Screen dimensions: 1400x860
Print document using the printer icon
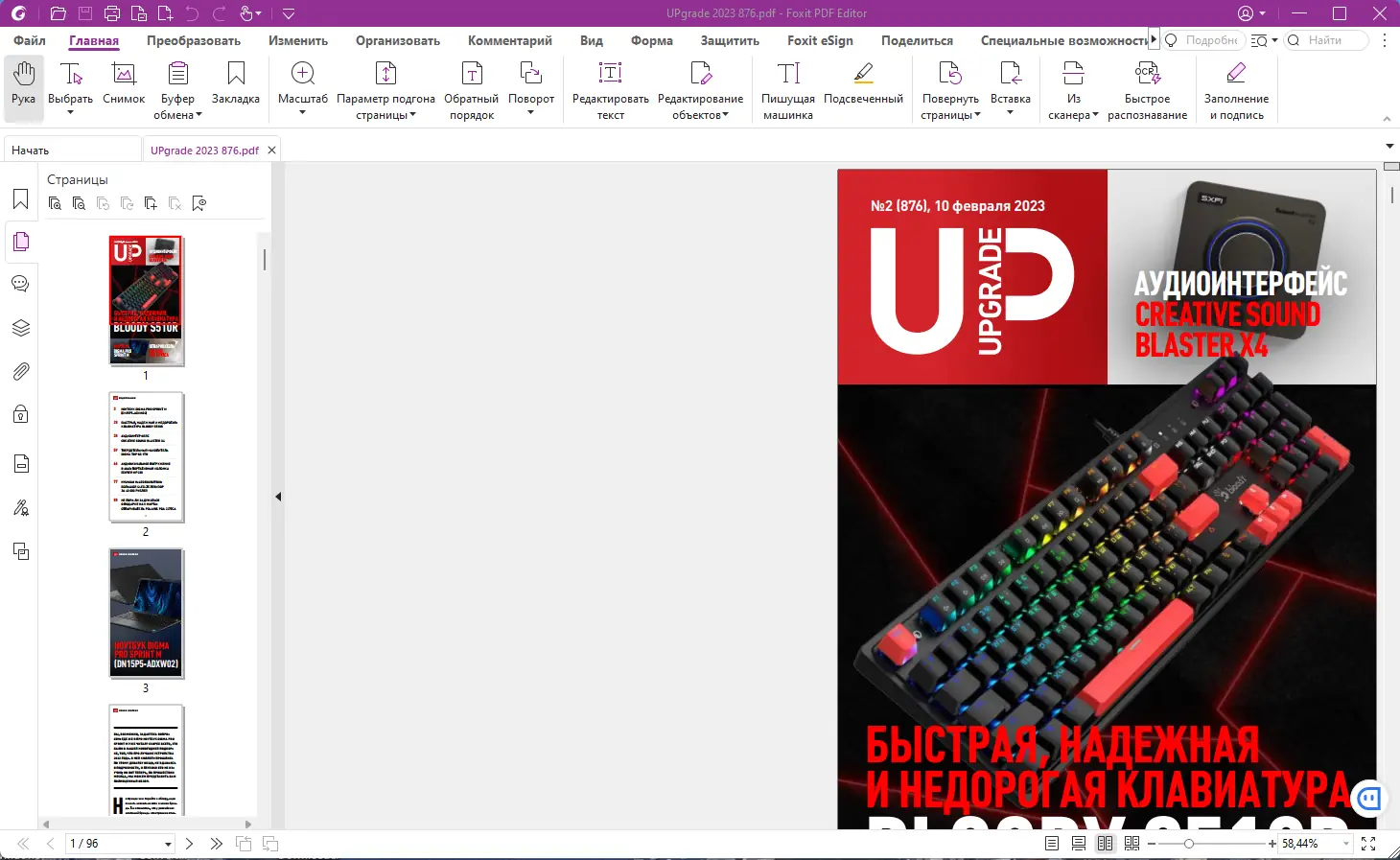point(112,13)
